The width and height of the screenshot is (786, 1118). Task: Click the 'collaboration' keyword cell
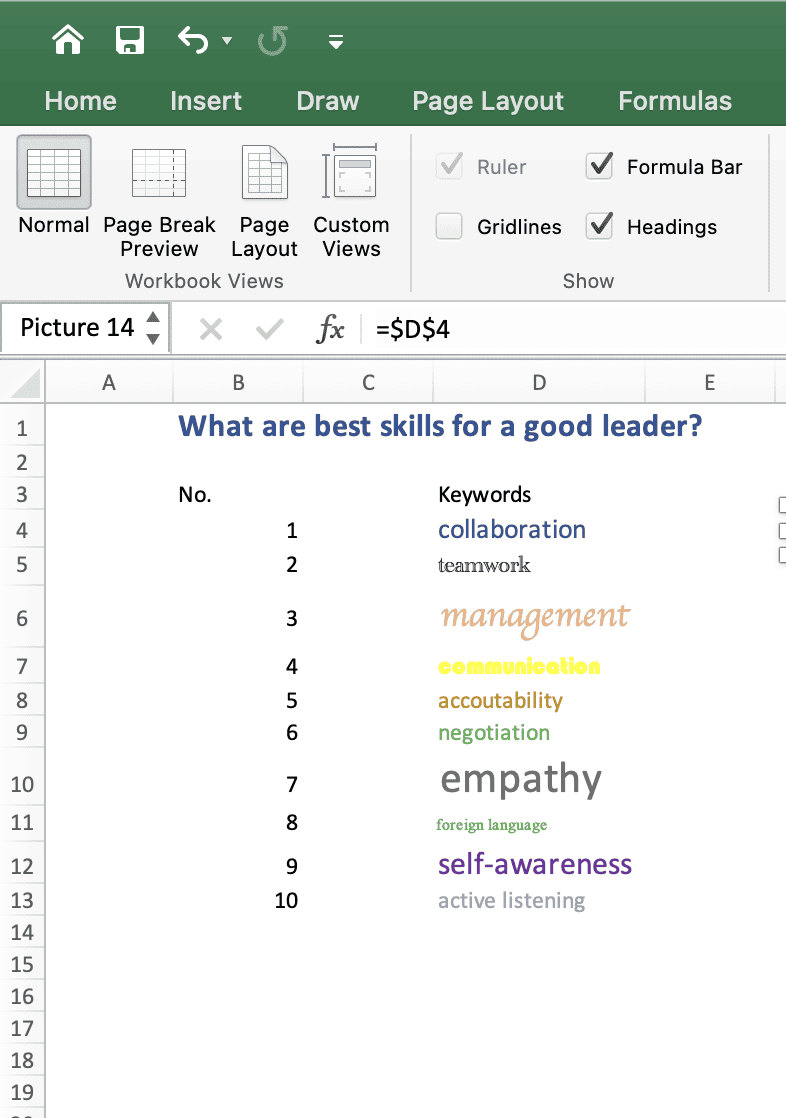[511, 530]
